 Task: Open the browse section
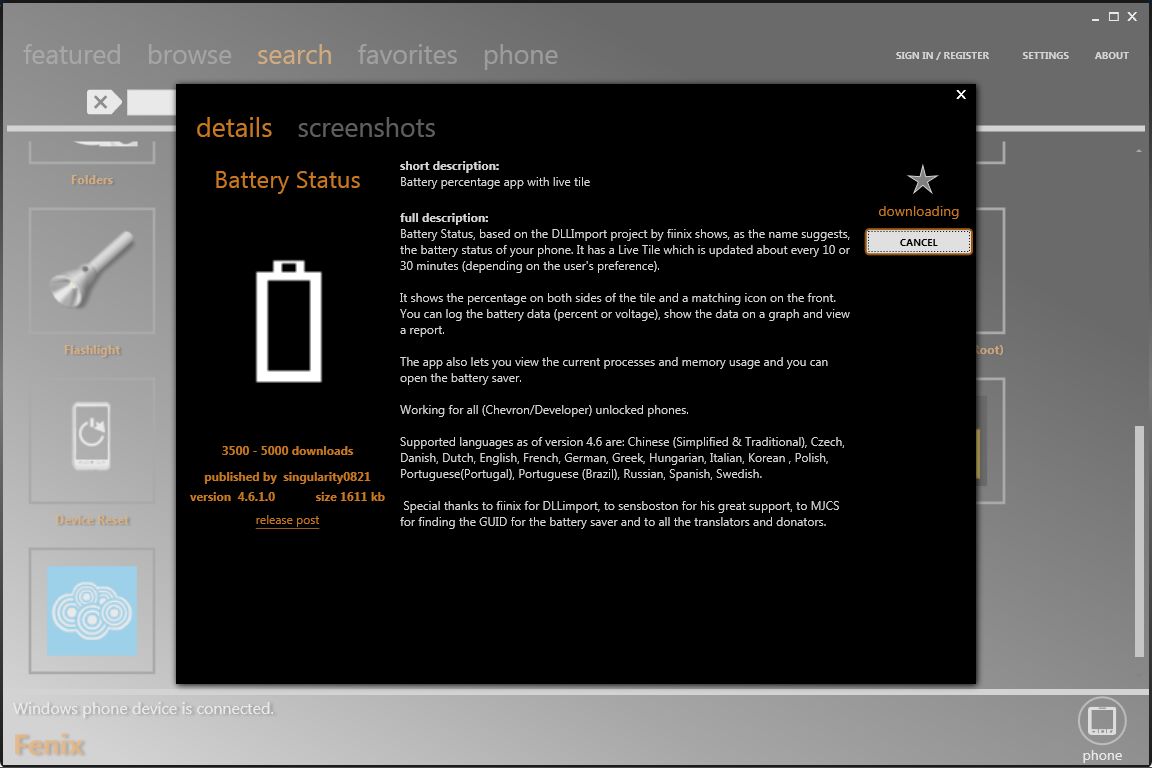pos(189,55)
